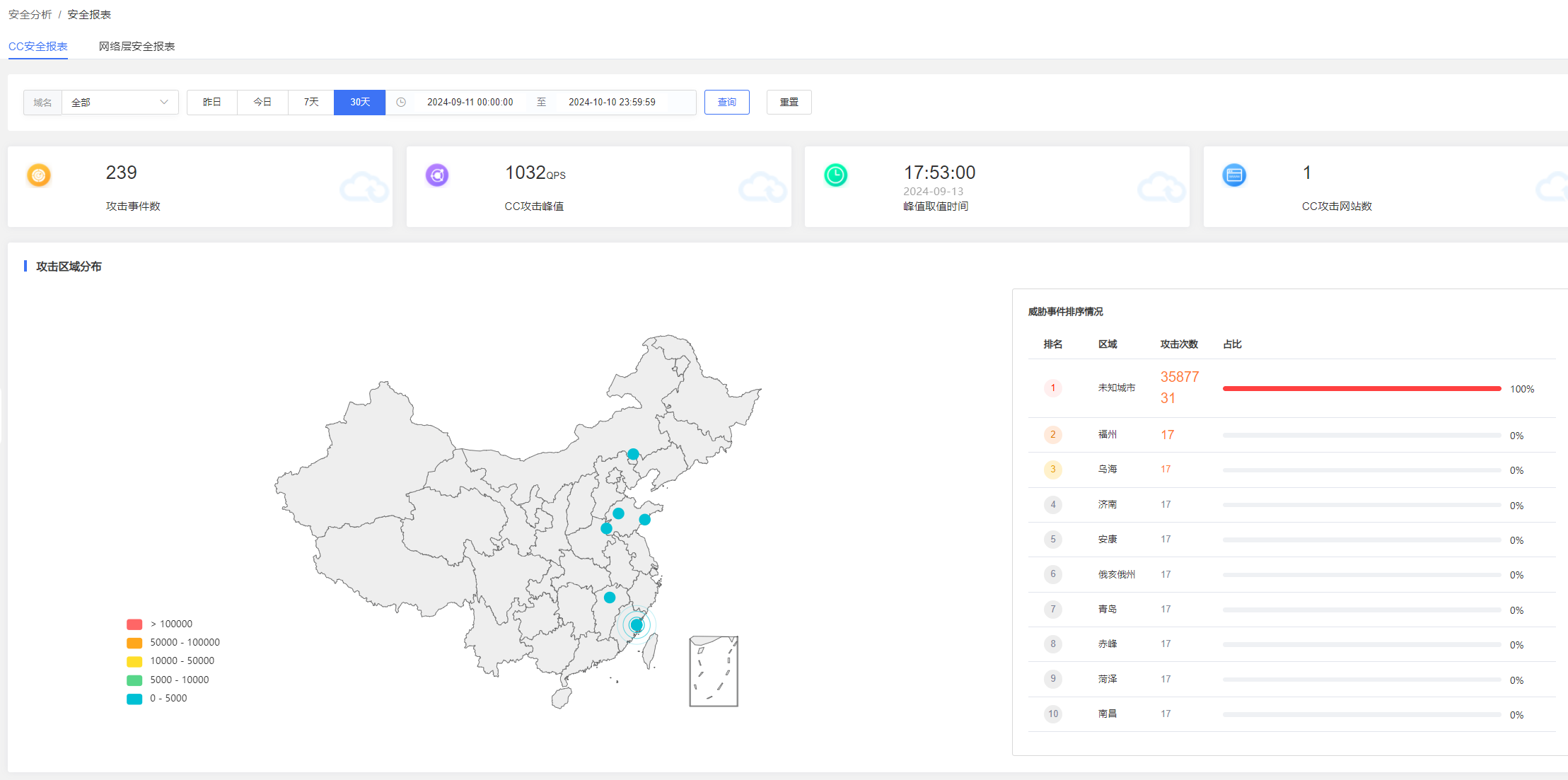Click the rank 2 badge for 福州
The image size is (1568, 780).
click(1053, 434)
